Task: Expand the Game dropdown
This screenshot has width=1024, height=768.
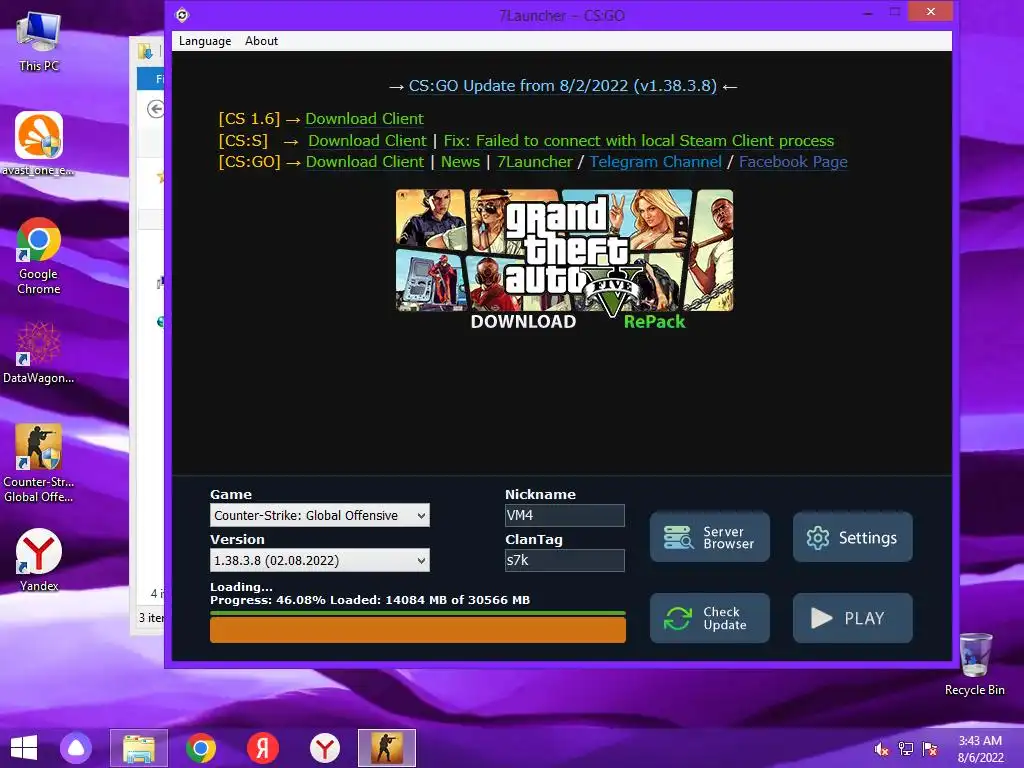Action: pos(320,515)
